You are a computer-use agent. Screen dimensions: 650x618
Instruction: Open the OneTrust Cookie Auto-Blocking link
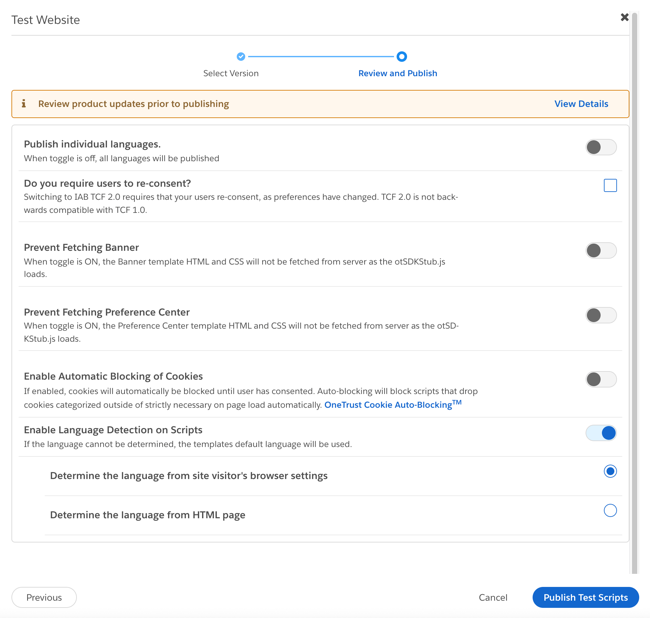pyautogui.click(x=393, y=405)
